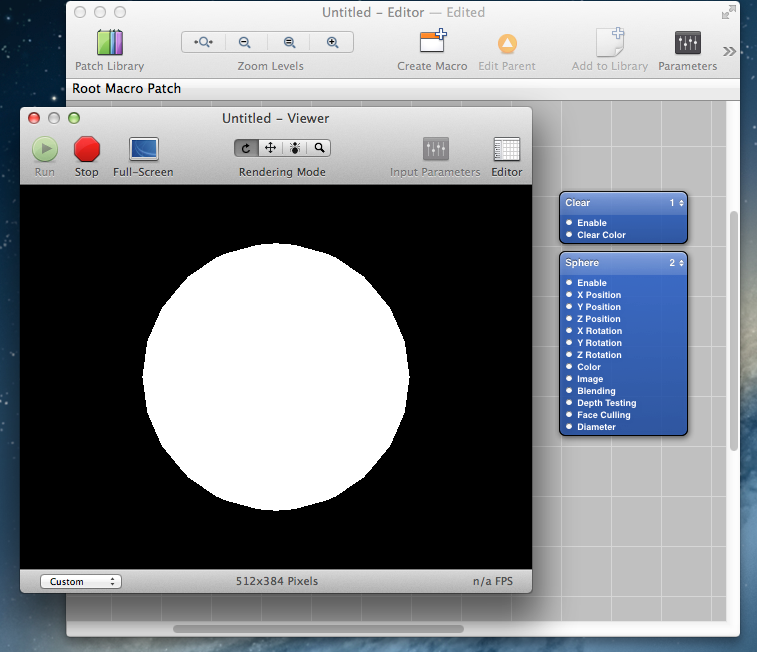Select the bug debug rendering mode

click(x=295, y=148)
